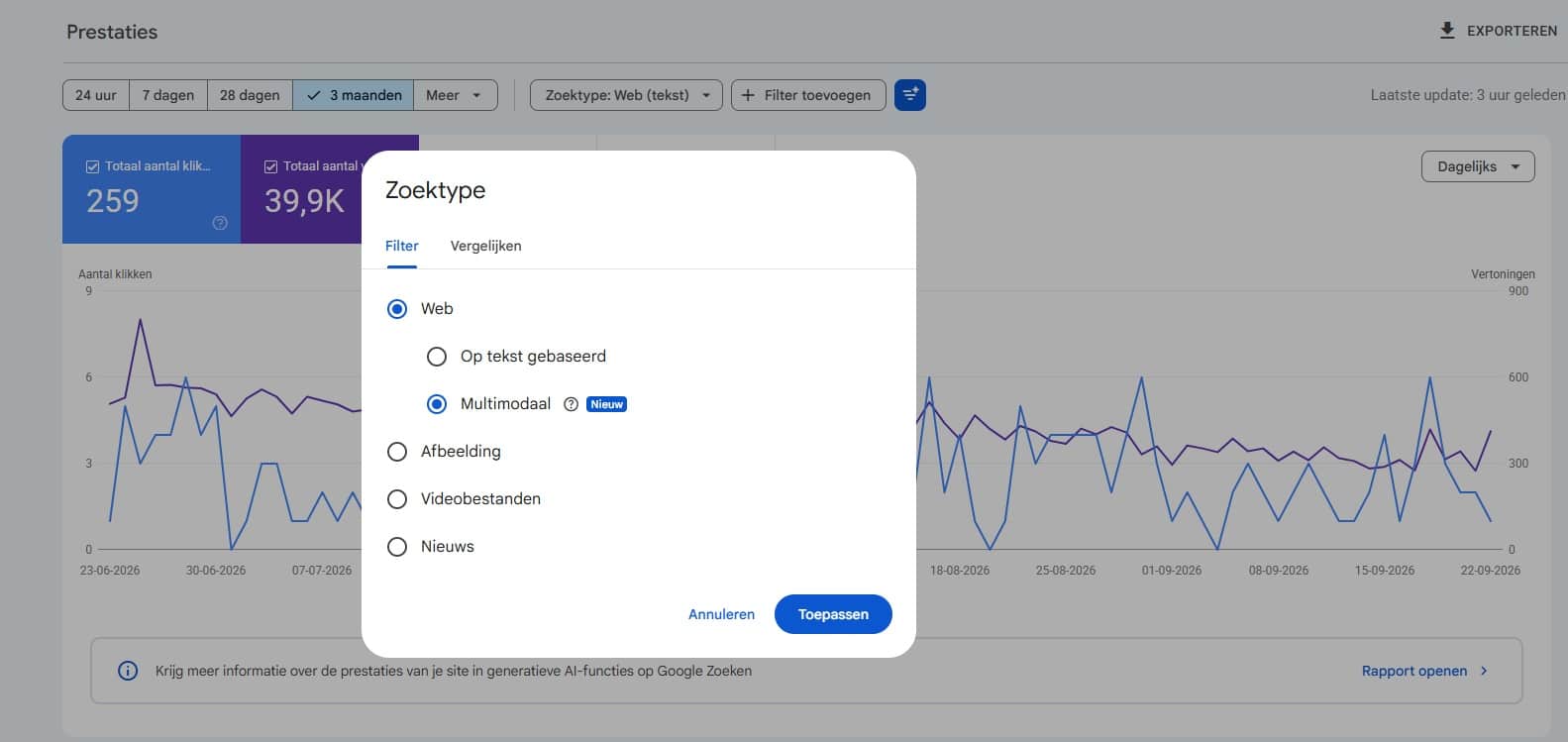The height and width of the screenshot is (742, 1568).
Task: Open the Meer date range dropdown
Action: click(x=455, y=95)
